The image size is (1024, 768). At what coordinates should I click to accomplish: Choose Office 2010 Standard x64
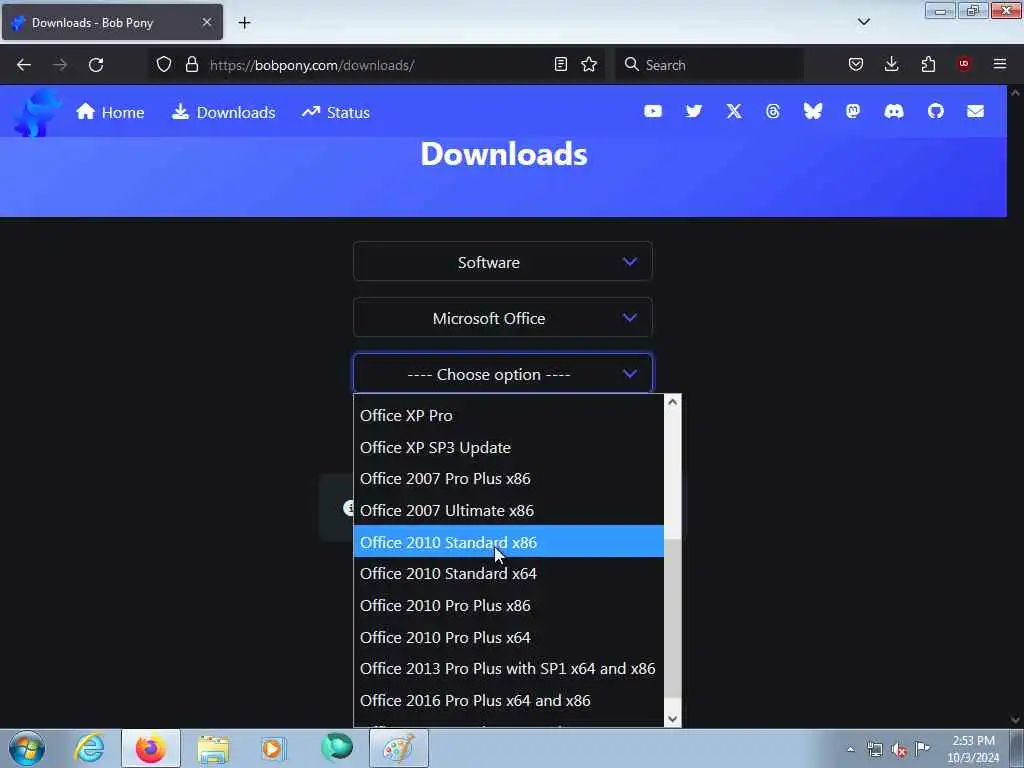pos(508,573)
